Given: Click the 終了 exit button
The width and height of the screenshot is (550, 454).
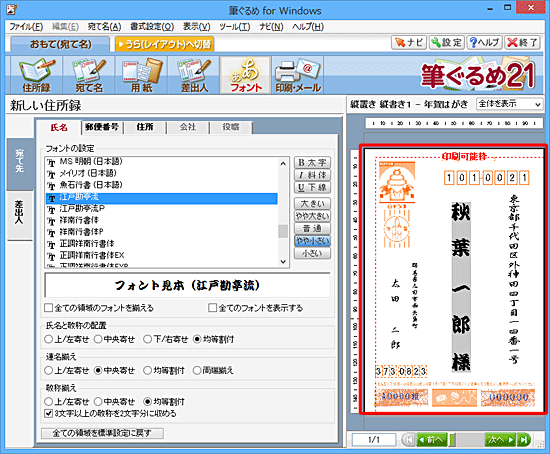Looking at the screenshot, I should [x=522, y=42].
